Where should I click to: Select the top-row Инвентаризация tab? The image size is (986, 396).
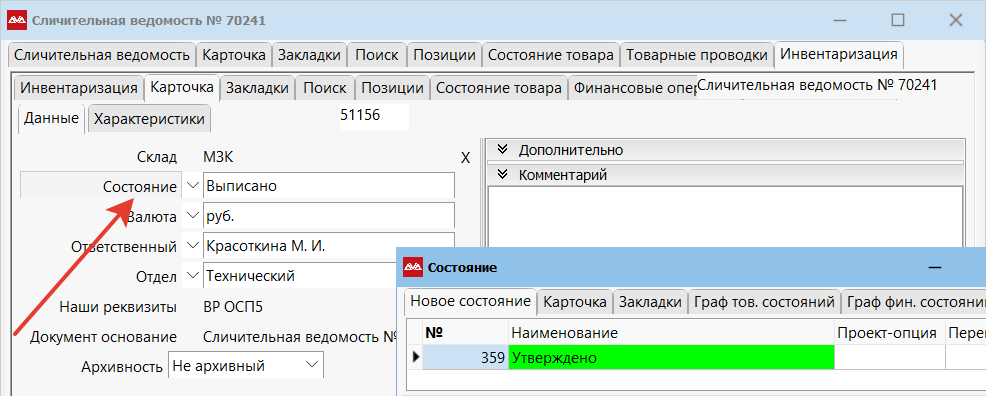point(839,54)
